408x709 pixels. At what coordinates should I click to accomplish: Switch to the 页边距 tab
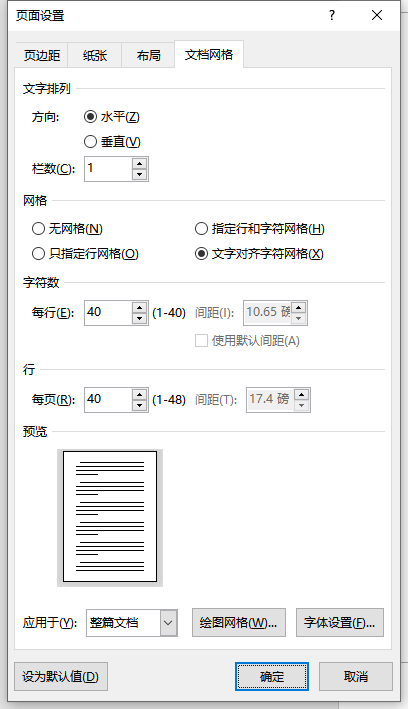pos(42,55)
